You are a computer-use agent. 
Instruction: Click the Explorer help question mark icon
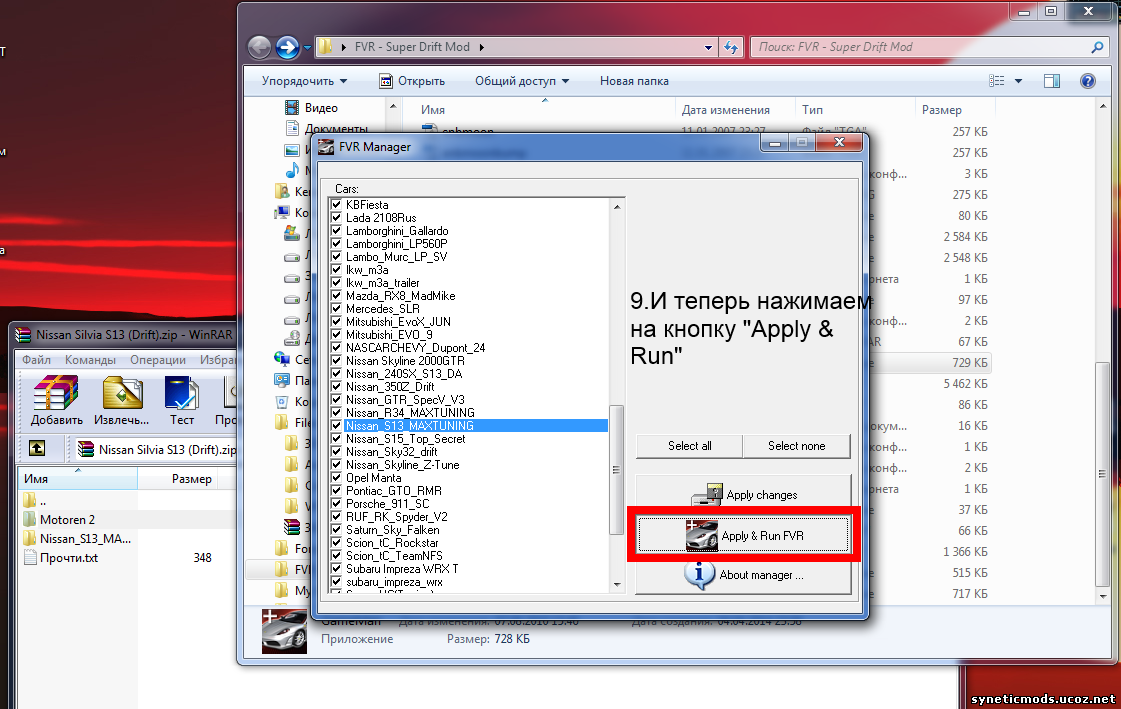pyautogui.click(x=1087, y=81)
